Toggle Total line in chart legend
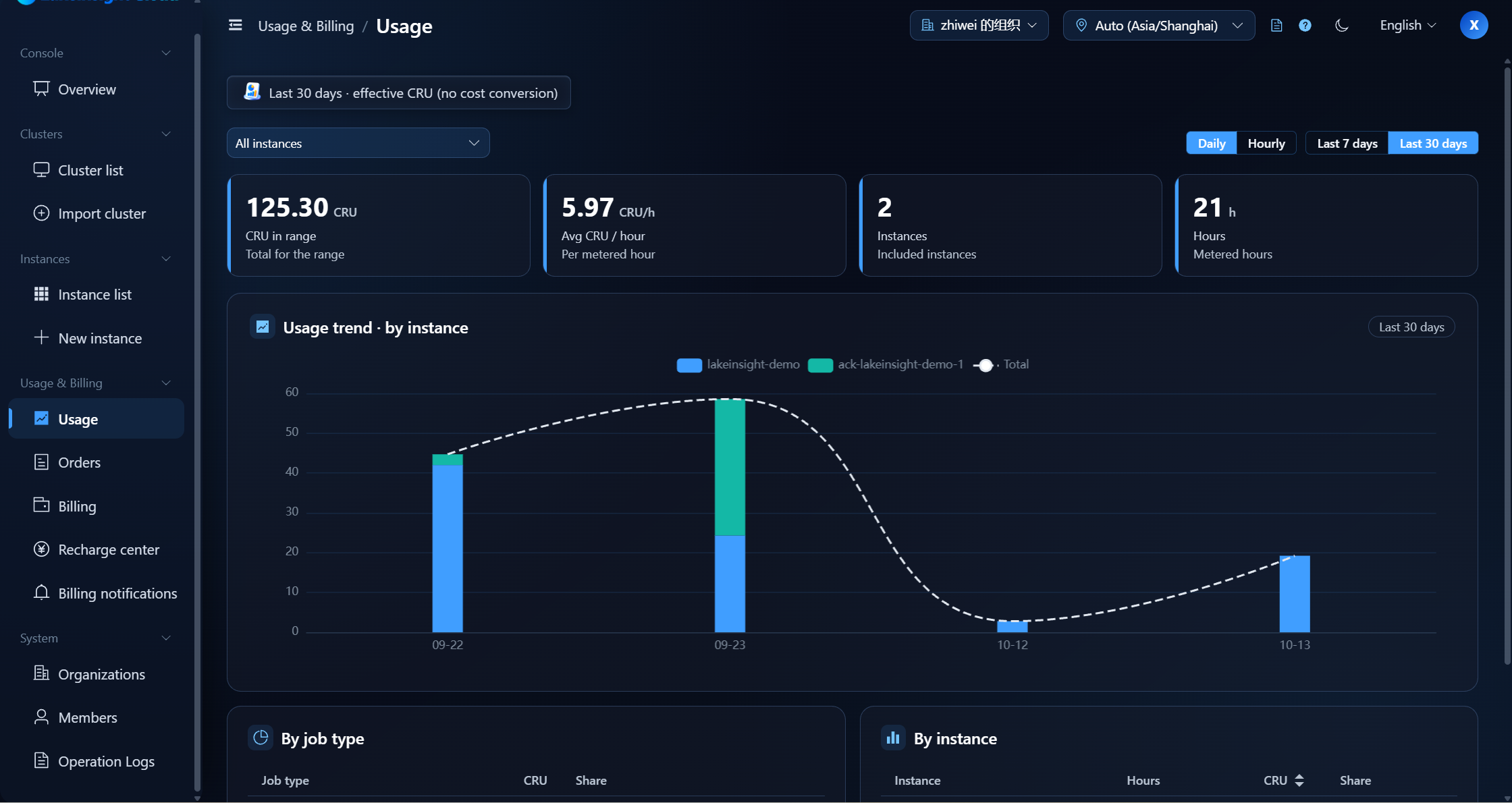1512x803 pixels. (x=1001, y=365)
